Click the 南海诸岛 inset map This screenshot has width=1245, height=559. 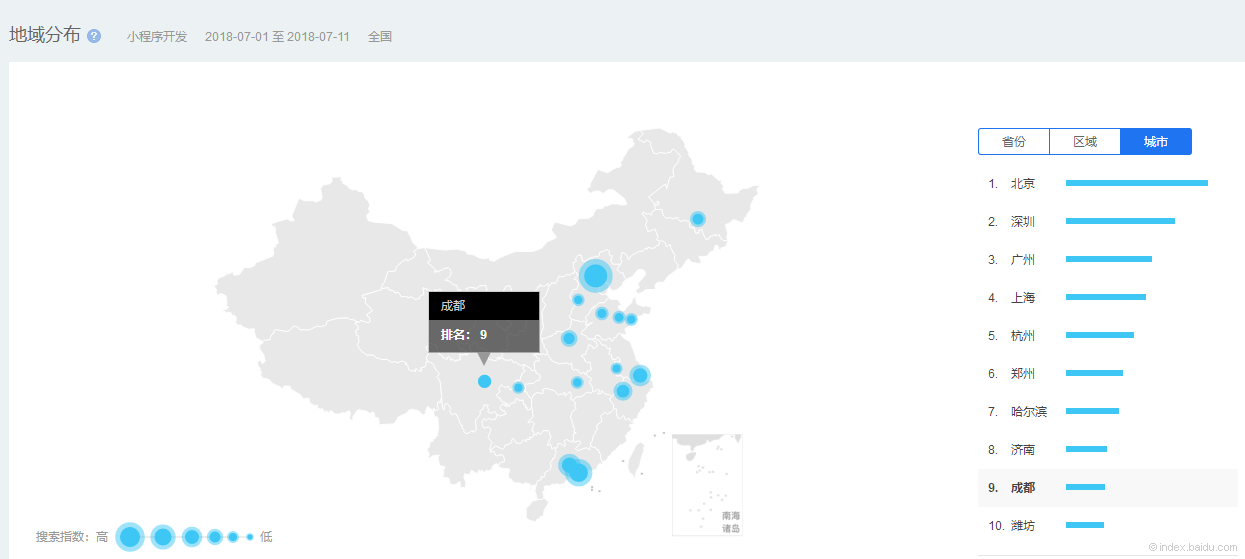[x=707, y=484]
